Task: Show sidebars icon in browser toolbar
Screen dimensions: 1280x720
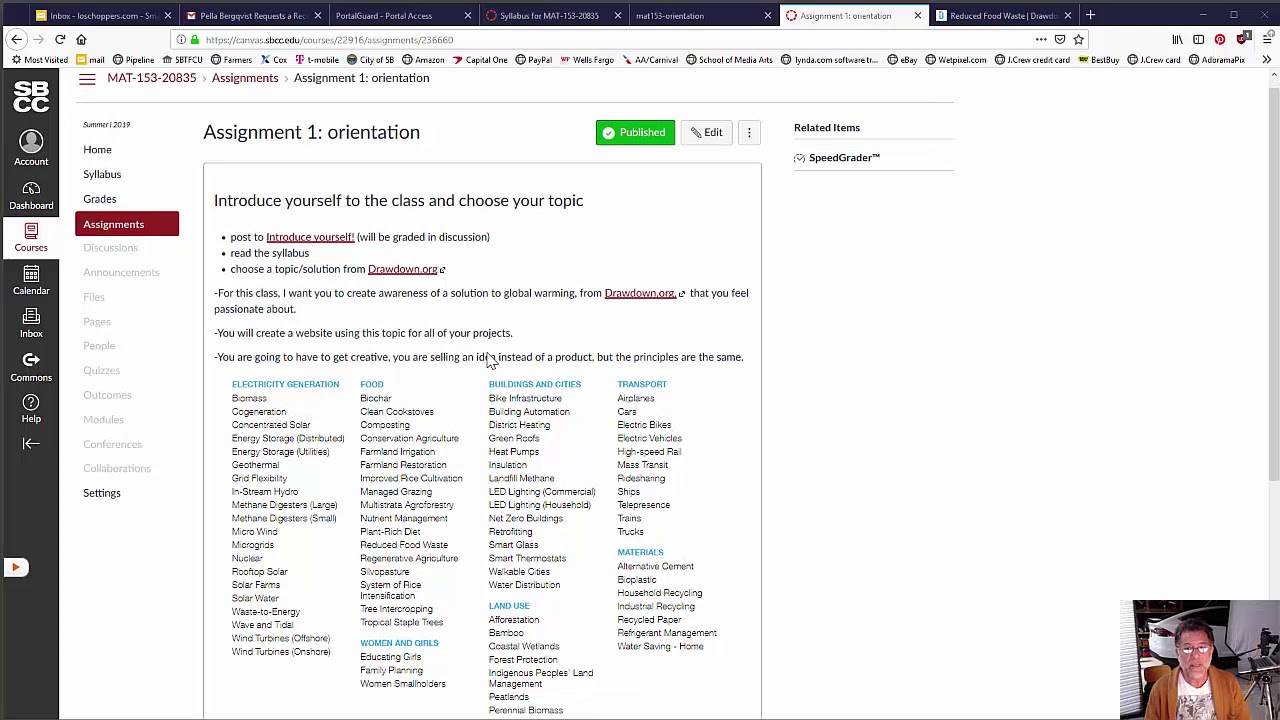Action: (1198, 39)
